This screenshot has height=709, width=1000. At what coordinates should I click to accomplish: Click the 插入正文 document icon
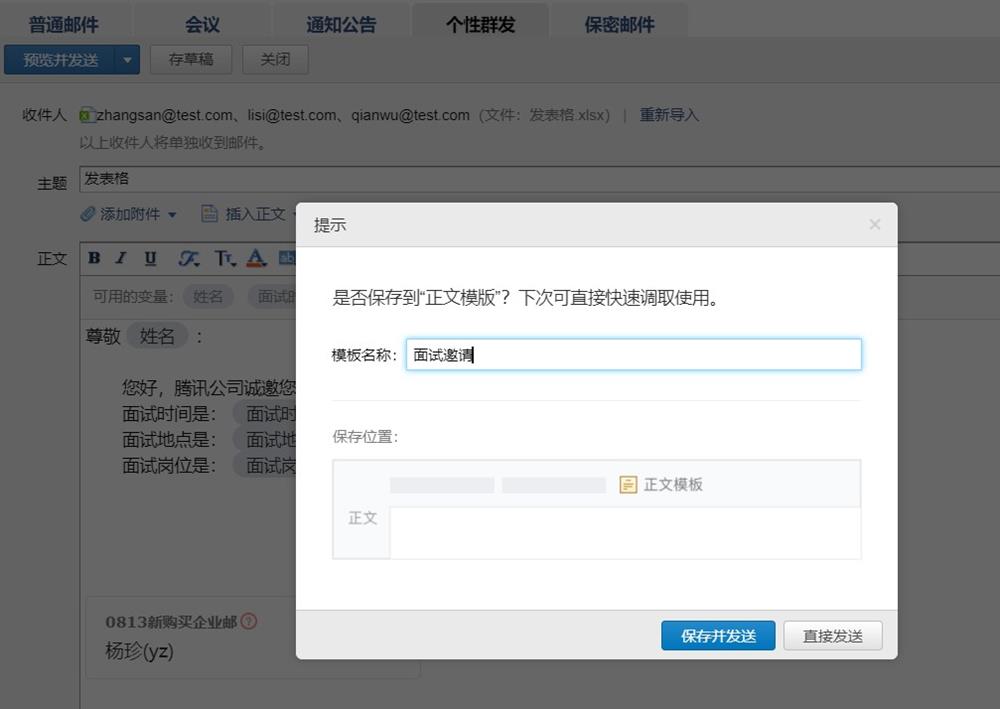pos(209,214)
